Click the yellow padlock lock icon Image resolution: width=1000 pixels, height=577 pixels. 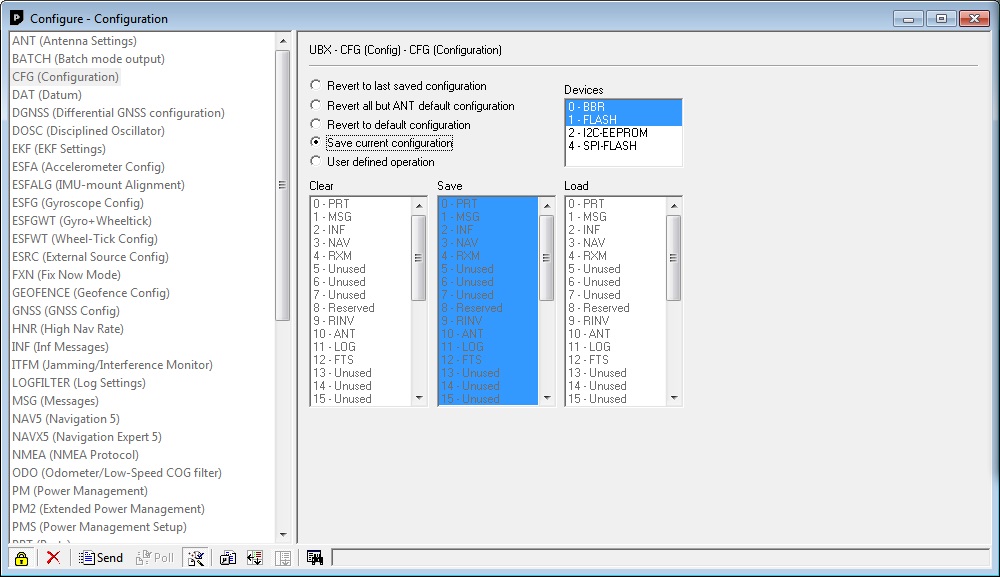(x=21, y=559)
